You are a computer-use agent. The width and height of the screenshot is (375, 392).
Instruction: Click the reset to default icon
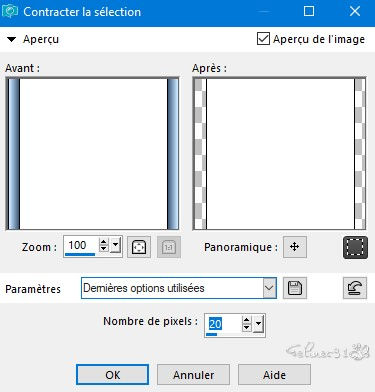[x=355, y=288]
